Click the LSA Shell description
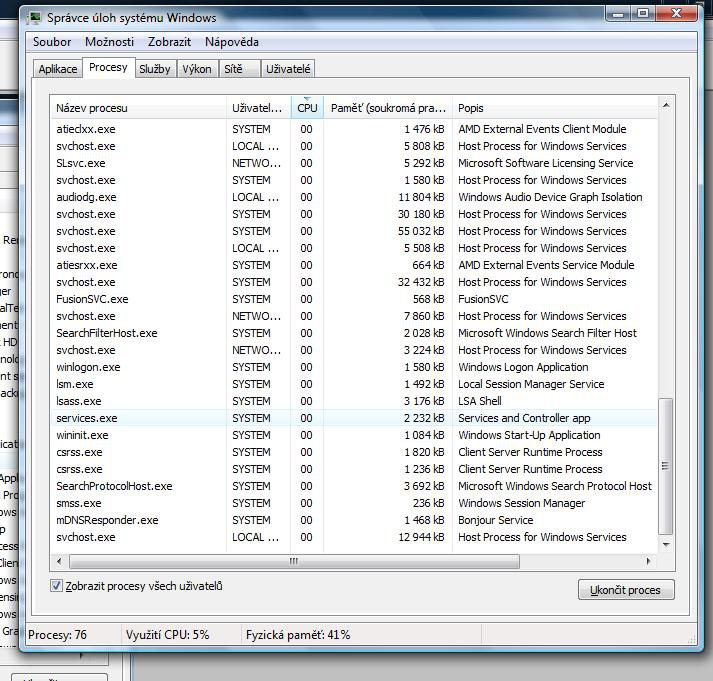Image resolution: width=713 pixels, height=681 pixels. tap(480, 401)
